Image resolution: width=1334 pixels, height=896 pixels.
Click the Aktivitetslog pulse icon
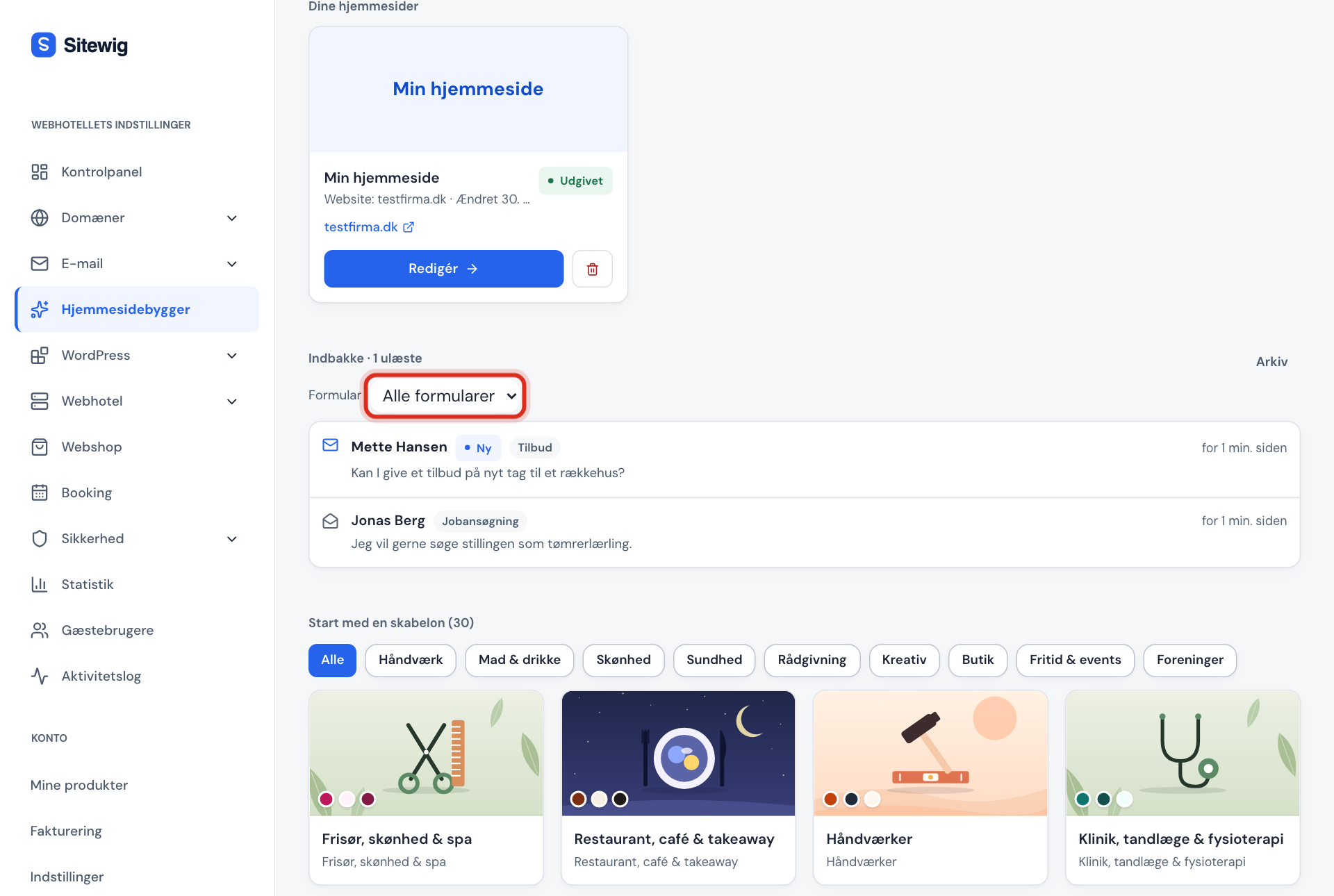40,676
